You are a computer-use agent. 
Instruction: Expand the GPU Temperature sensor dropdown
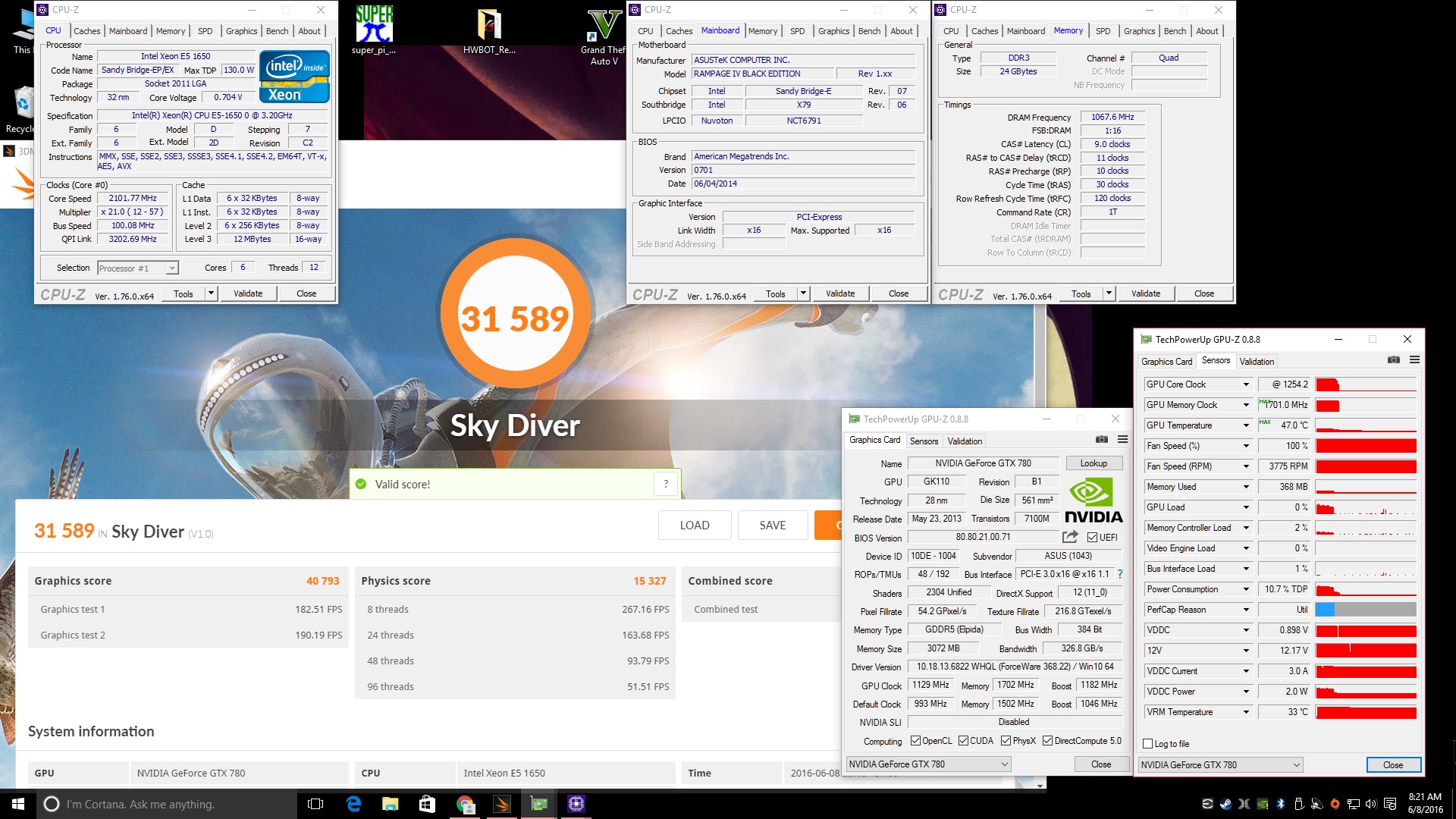[1245, 425]
